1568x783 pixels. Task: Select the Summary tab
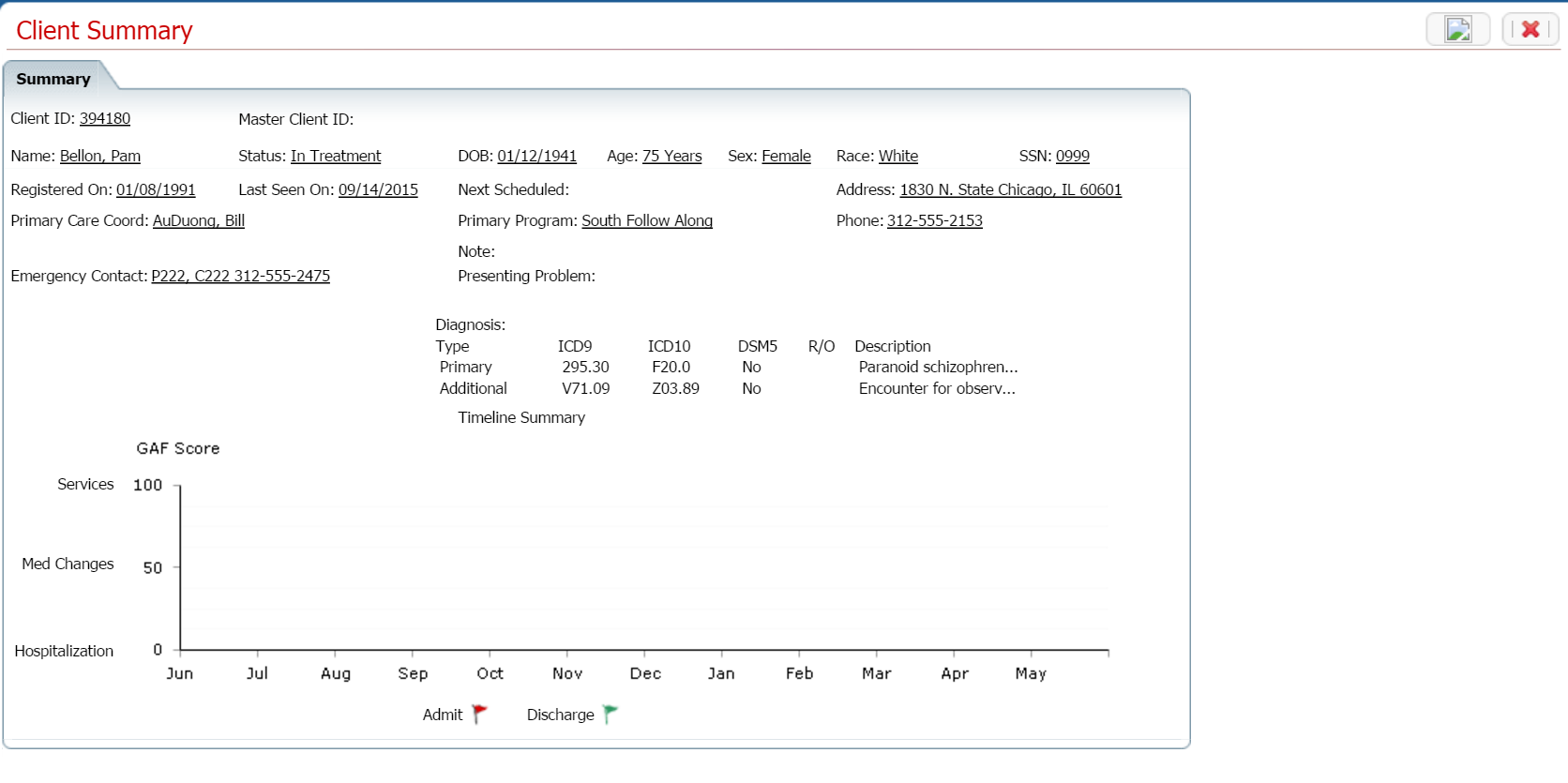click(53, 79)
